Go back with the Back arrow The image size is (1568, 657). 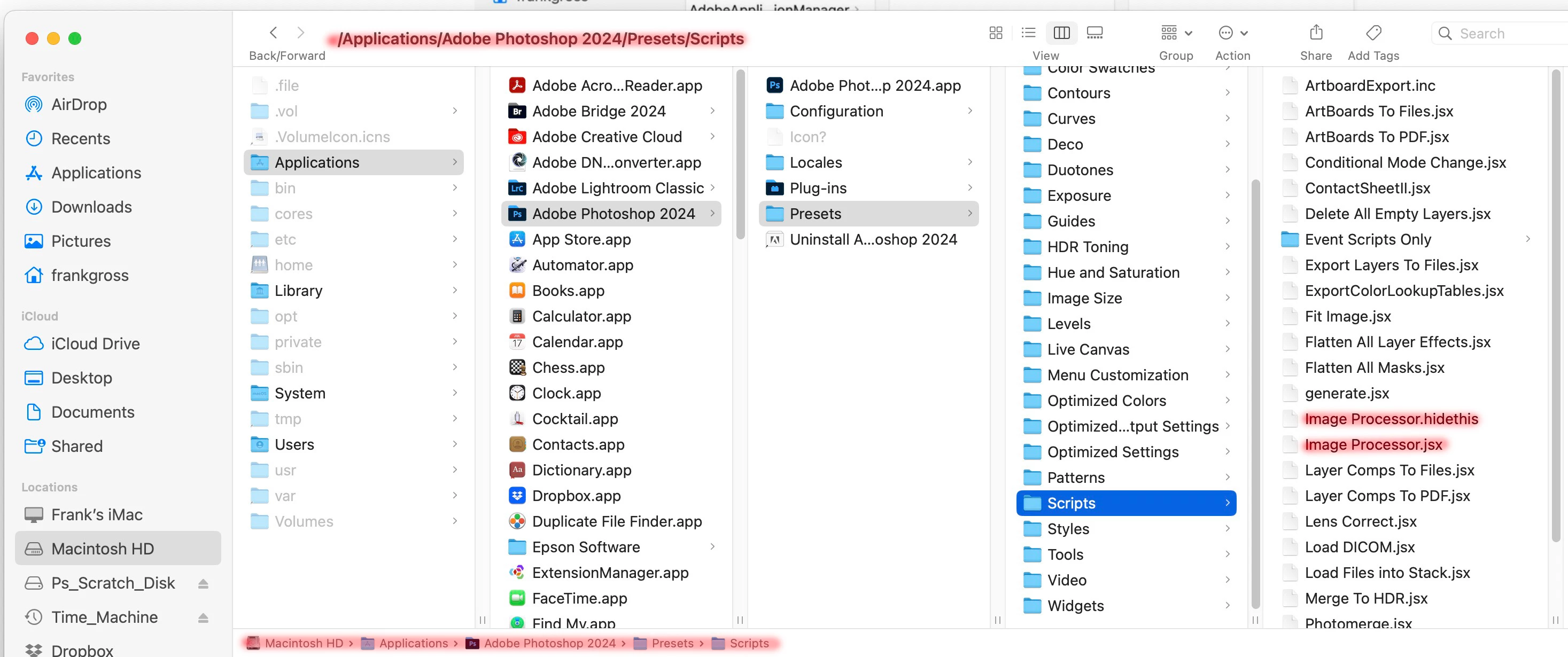(x=273, y=33)
